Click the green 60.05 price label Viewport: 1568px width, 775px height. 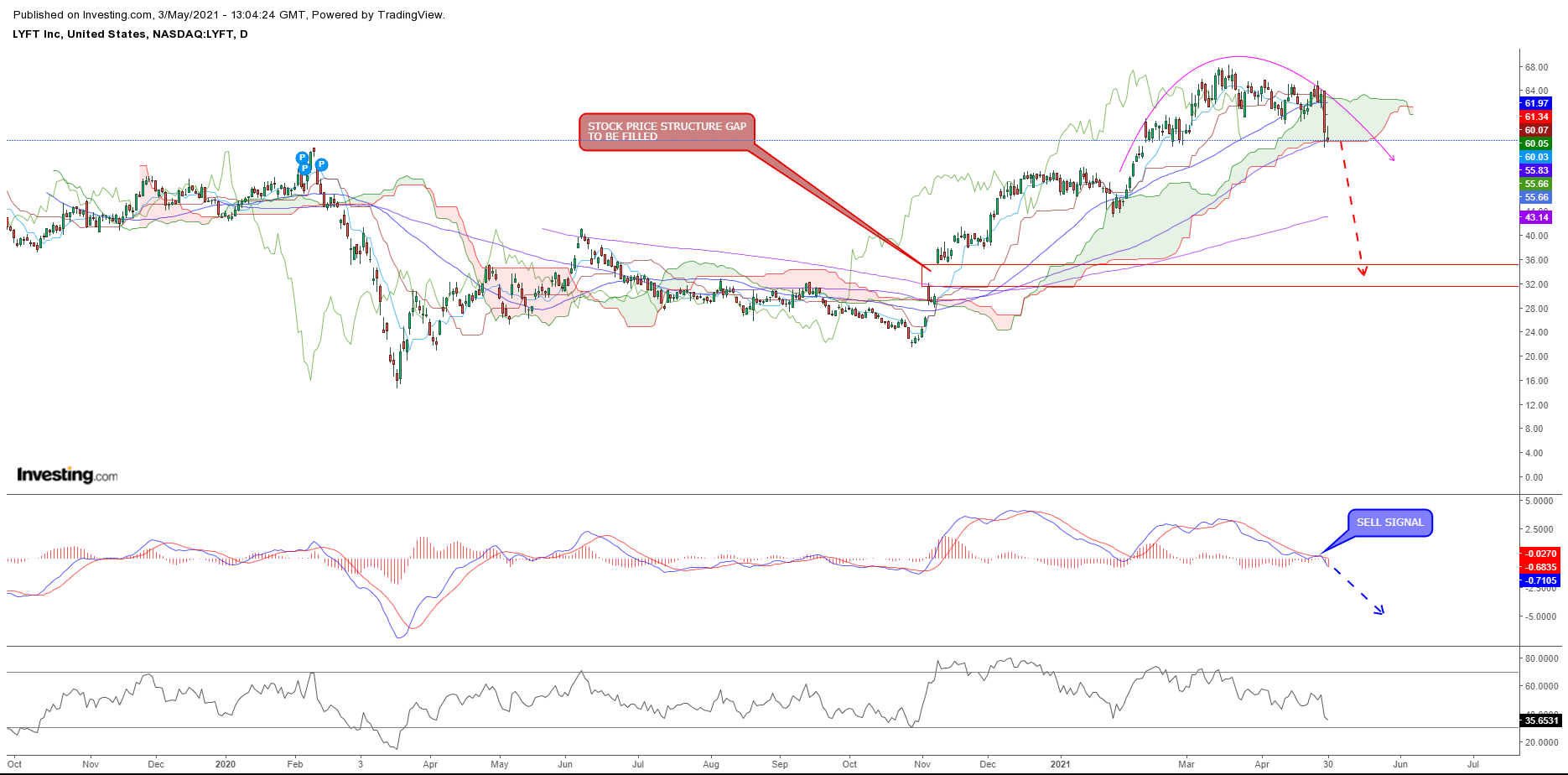tap(1536, 144)
